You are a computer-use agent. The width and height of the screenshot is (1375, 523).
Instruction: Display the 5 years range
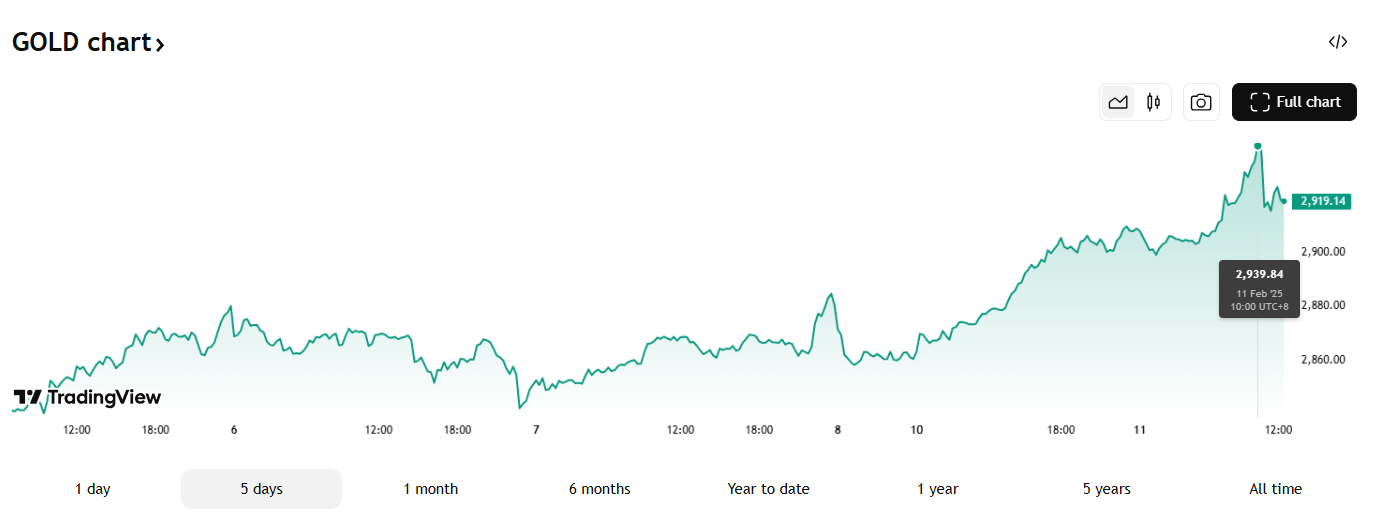1106,489
